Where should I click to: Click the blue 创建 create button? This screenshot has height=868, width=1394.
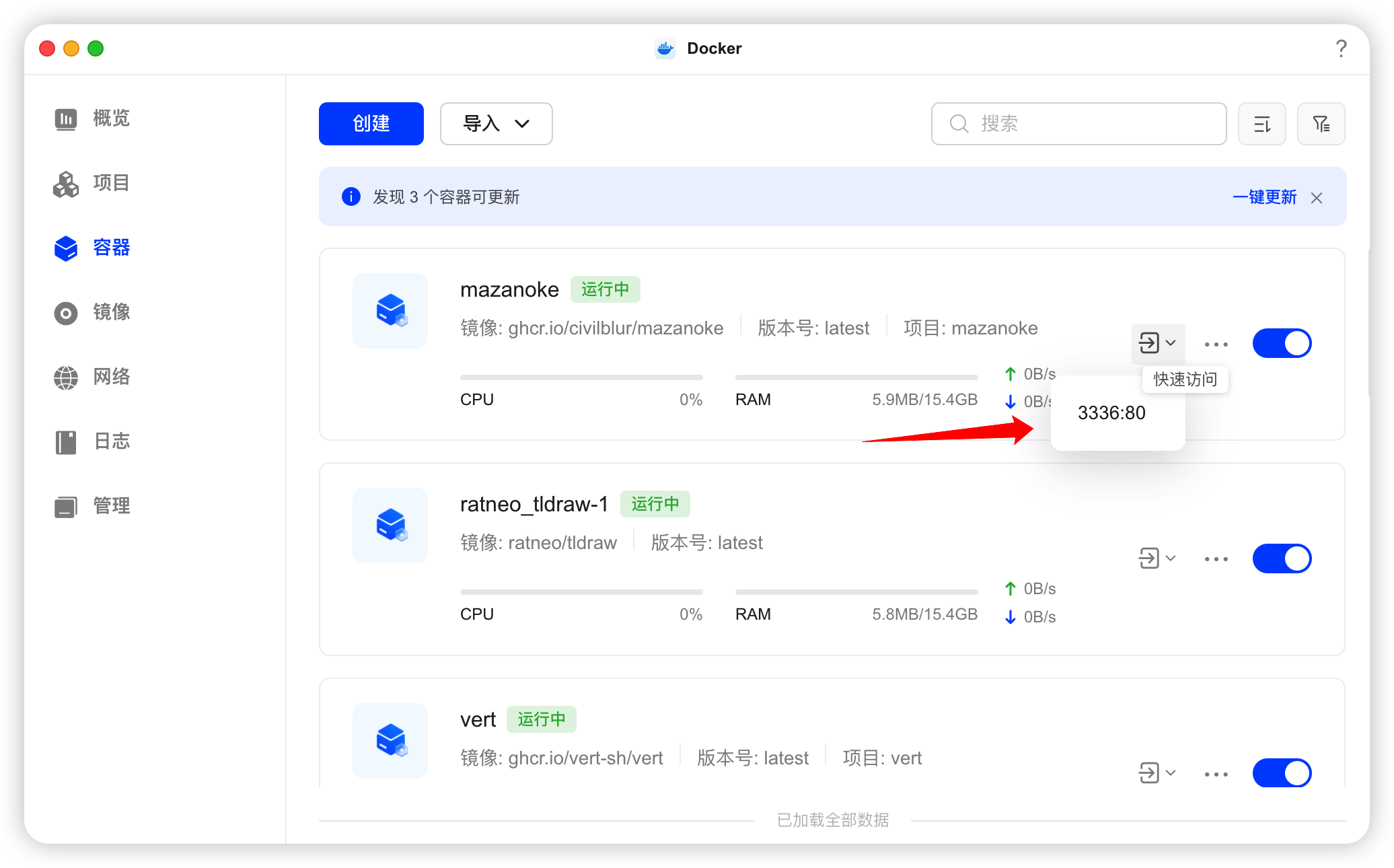371,124
